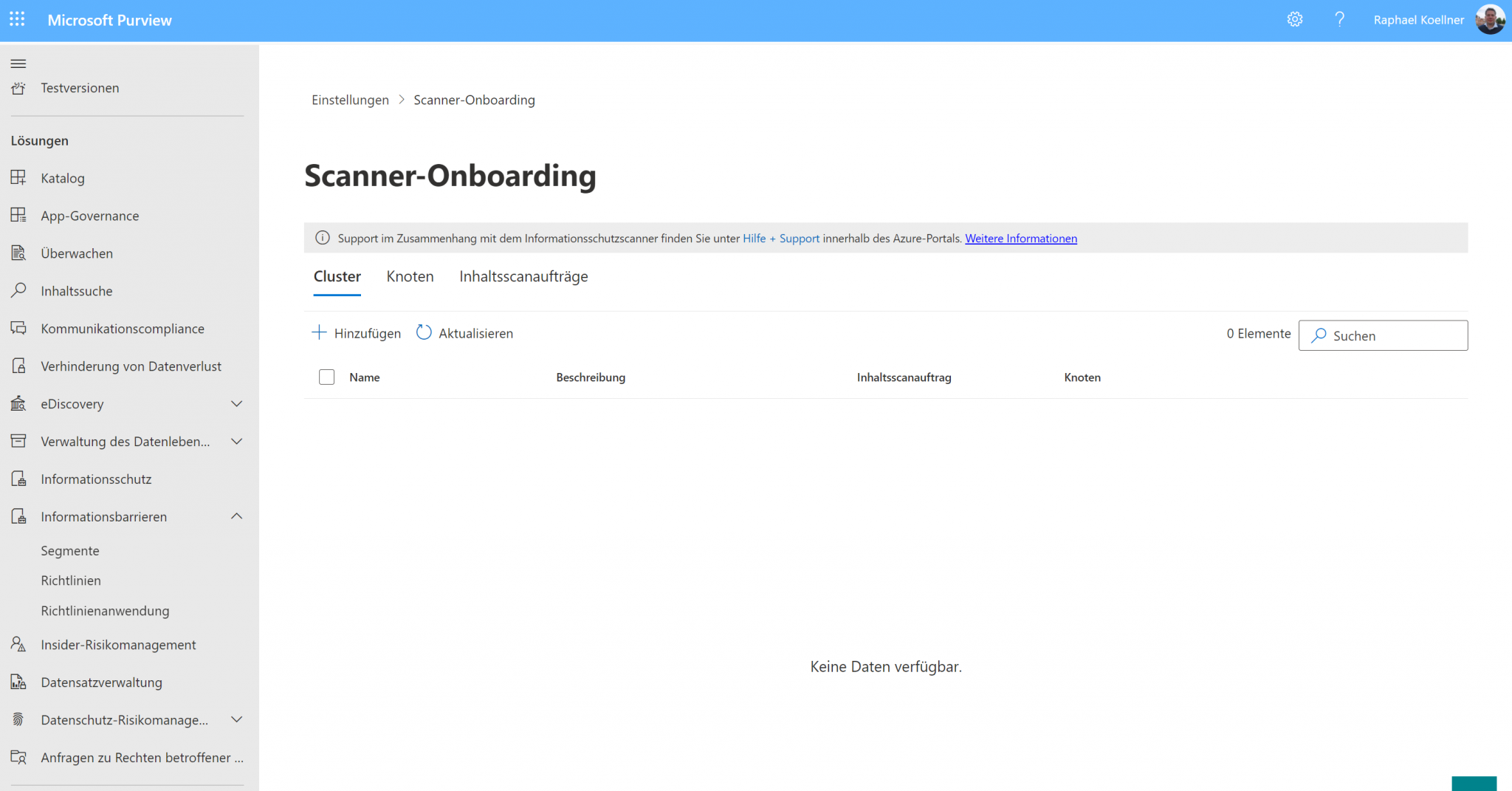
Task: Open the Katalog section
Action: pyautogui.click(x=62, y=178)
